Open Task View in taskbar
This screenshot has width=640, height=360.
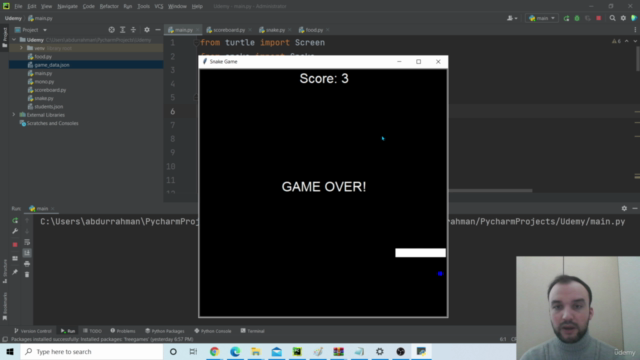(x=193, y=351)
